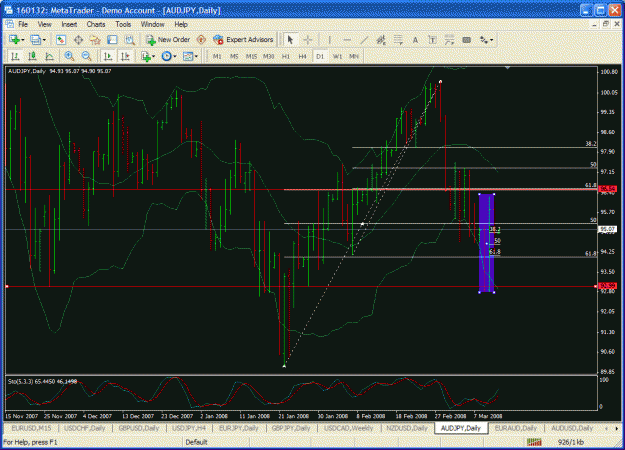Switch to the USDJPY,H4 chart tab

coord(189,428)
